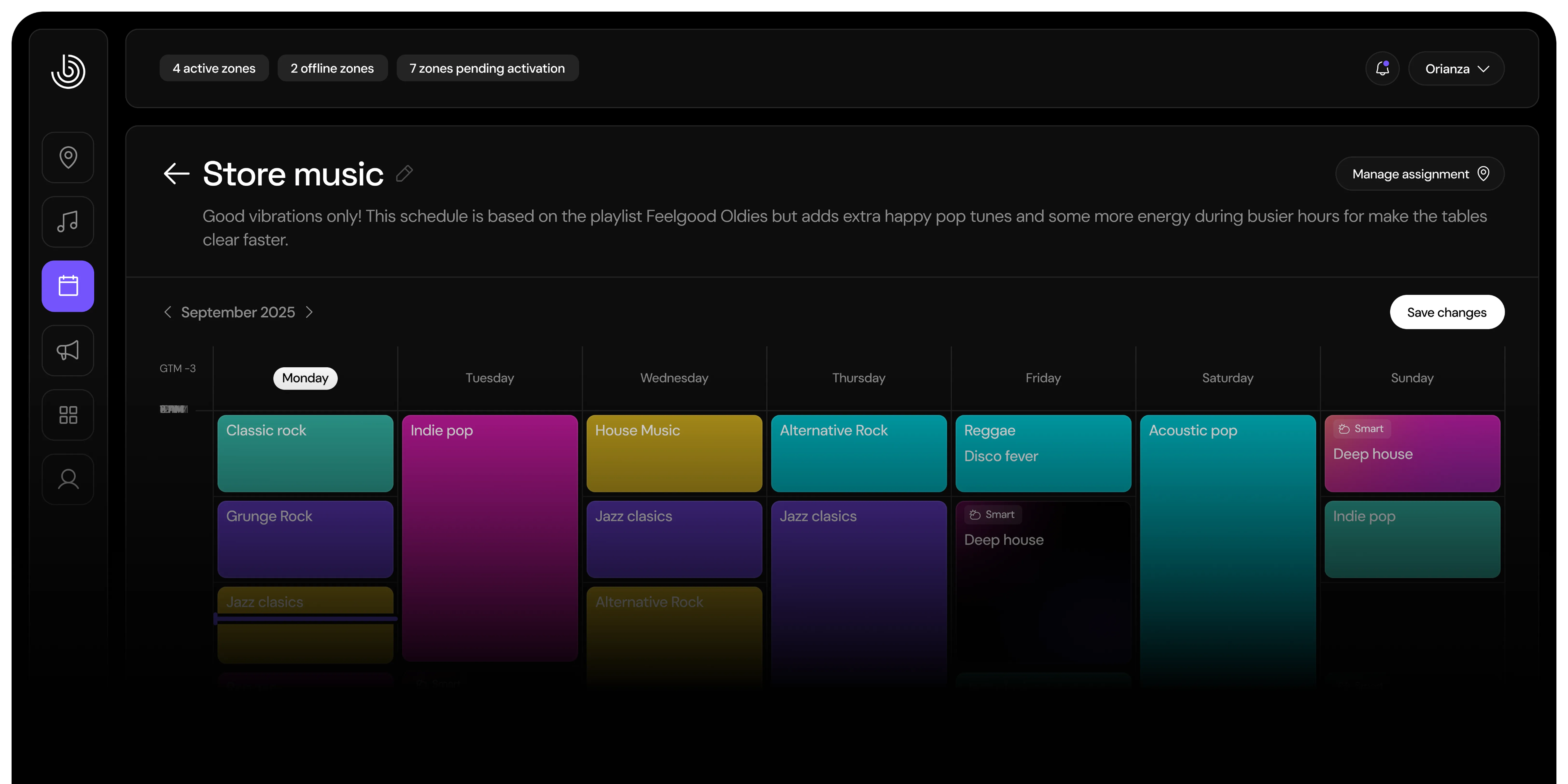Click the back arrow next to Store music

coord(176,174)
